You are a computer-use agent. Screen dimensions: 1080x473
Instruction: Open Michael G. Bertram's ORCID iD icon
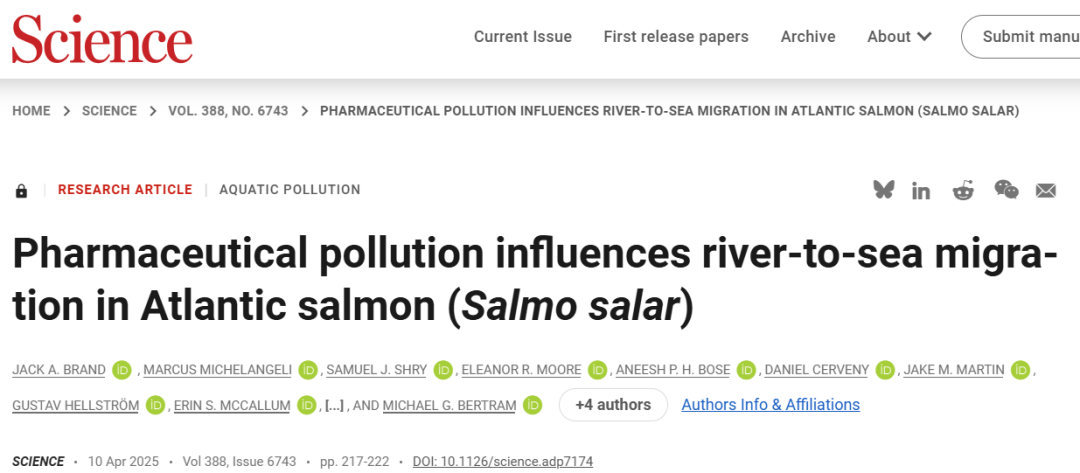pos(532,406)
